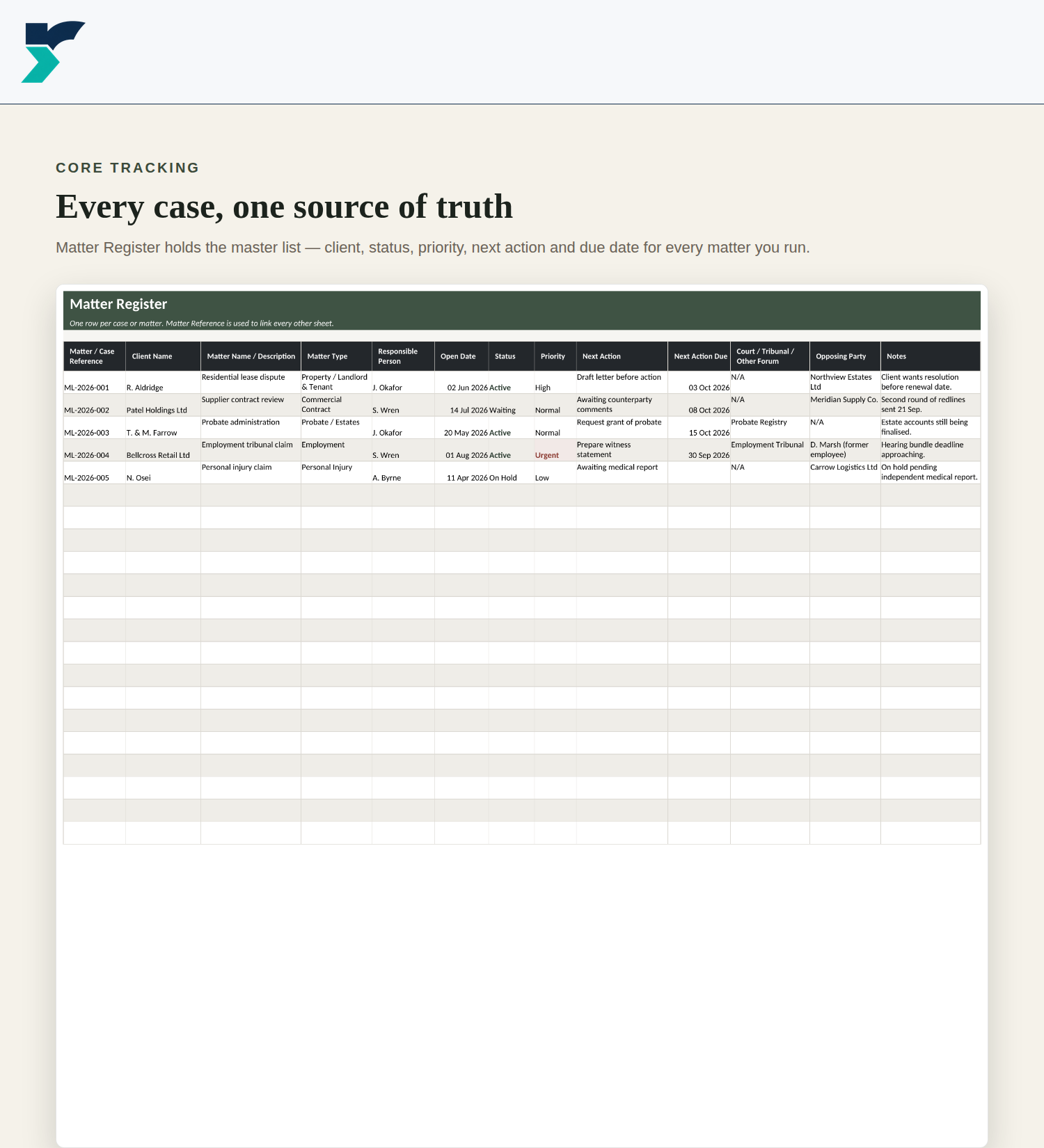
Task: Click the 'ML-2026-001' reference cell
Action: pos(94,383)
